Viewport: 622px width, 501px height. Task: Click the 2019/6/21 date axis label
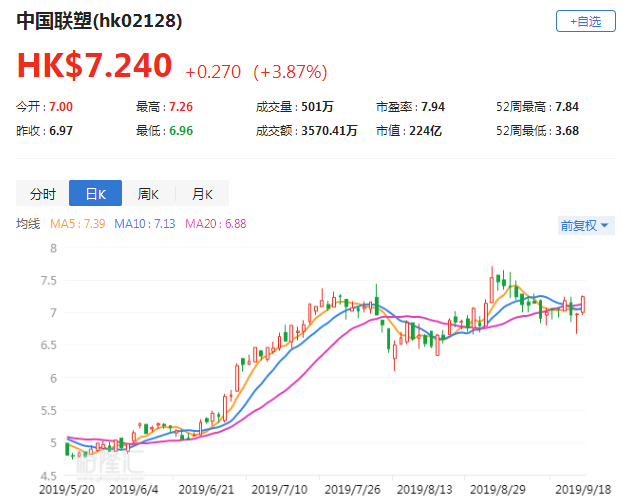point(206,490)
